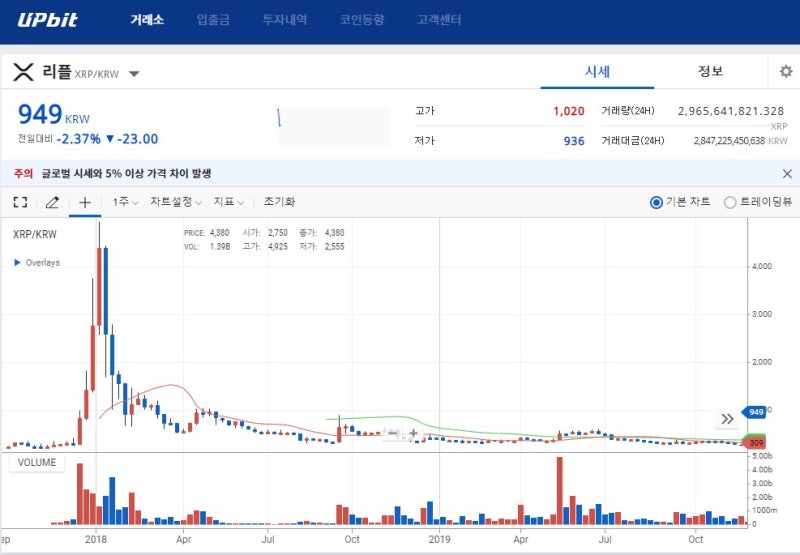The height and width of the screenshot is (555, 800).
Task: Open chart settings gear icon
Action: [786, 71]
